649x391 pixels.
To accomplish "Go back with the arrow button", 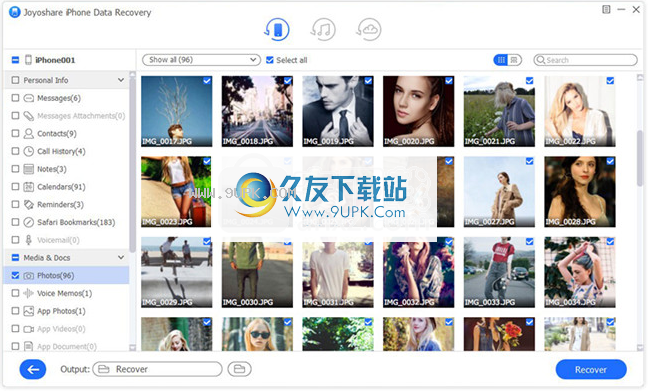I will pyautogui.click(x=33, y=369).
